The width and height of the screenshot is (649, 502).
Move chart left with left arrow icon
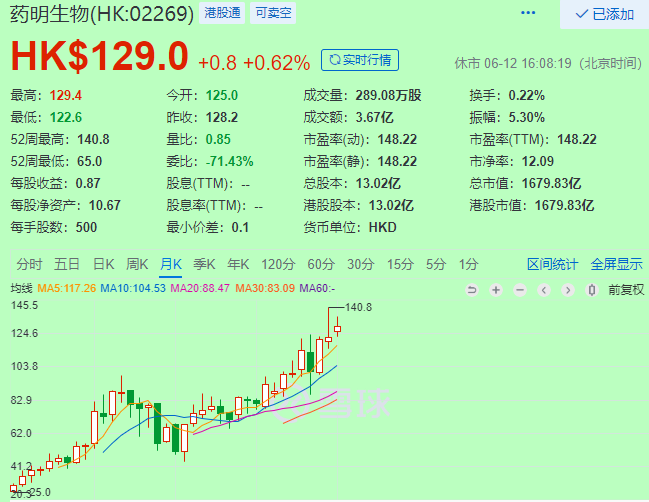544,290
